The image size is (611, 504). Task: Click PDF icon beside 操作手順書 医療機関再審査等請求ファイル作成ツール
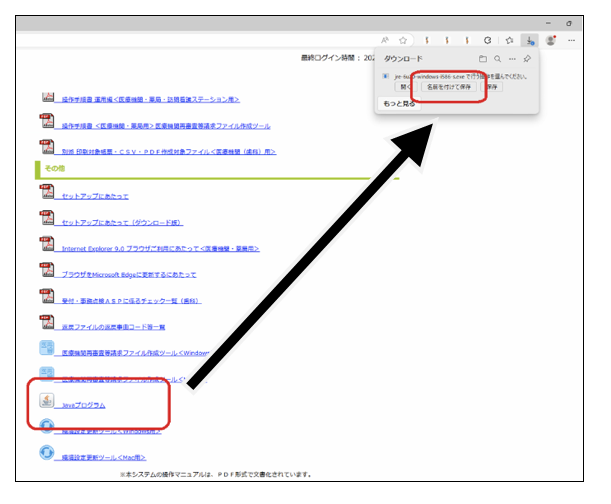pyautogui.click(x=47, y=120)
